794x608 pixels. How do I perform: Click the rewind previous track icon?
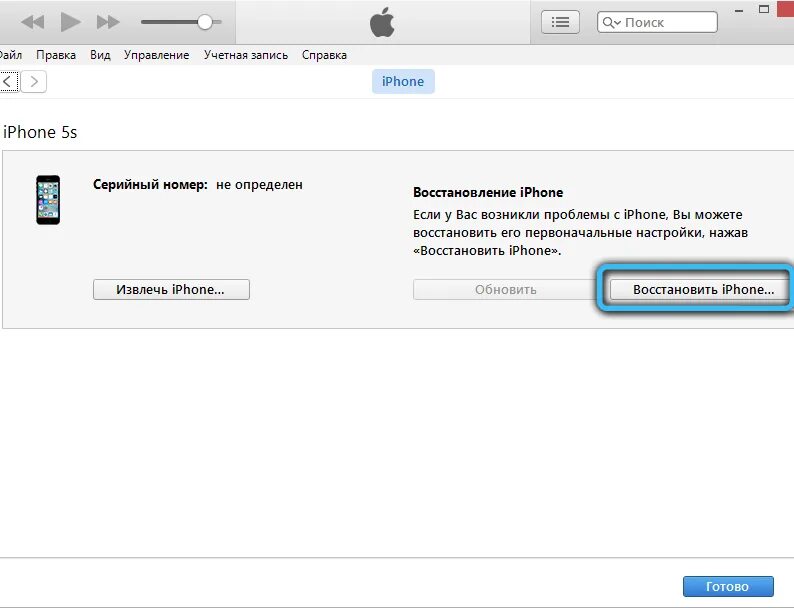click(33, 22)
